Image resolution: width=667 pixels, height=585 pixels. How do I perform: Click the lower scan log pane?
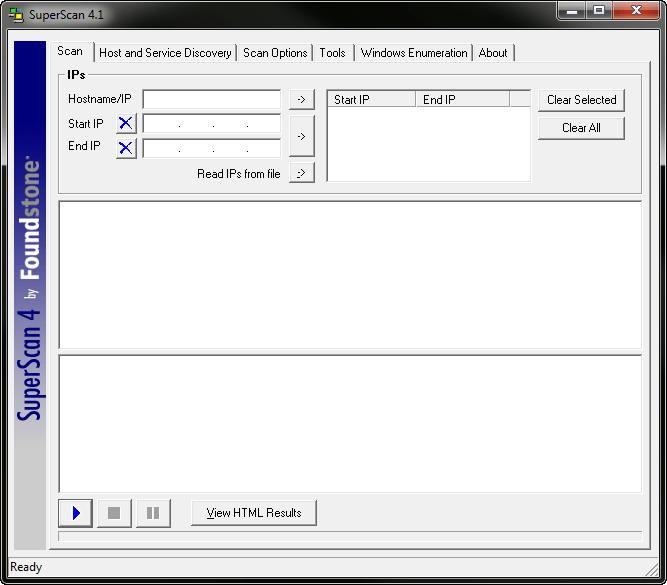[350, 424]
